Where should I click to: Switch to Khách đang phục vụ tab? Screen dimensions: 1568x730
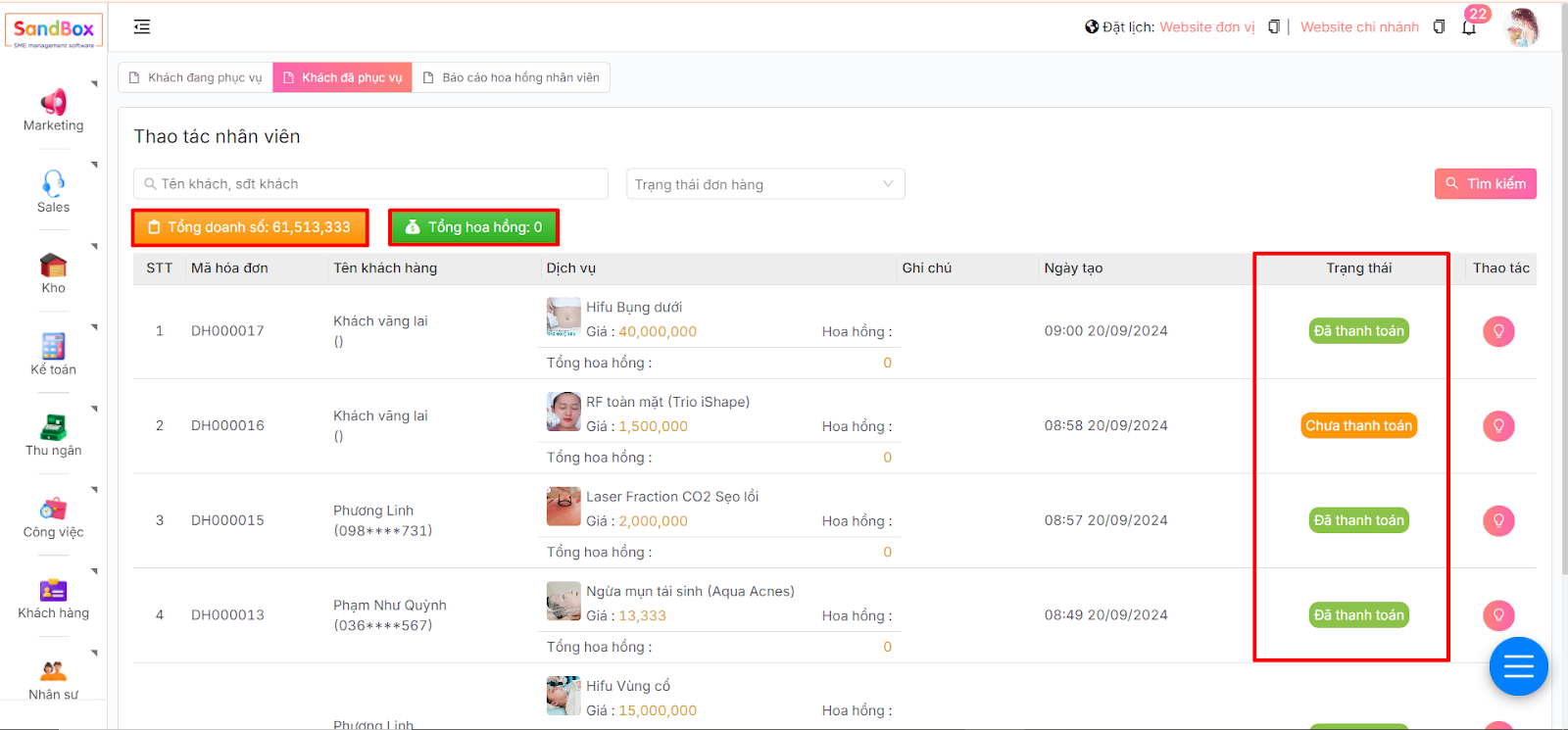pyautogui.click(x=196, y=77)
